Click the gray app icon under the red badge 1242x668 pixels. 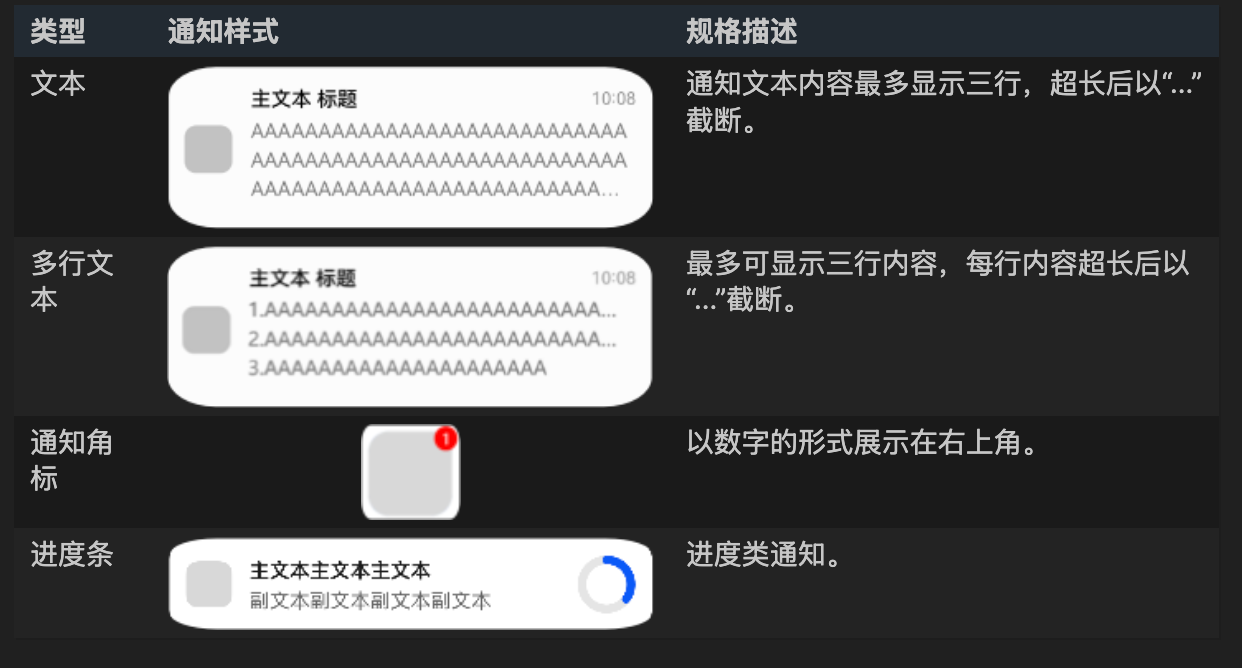(x=410, y=475)
